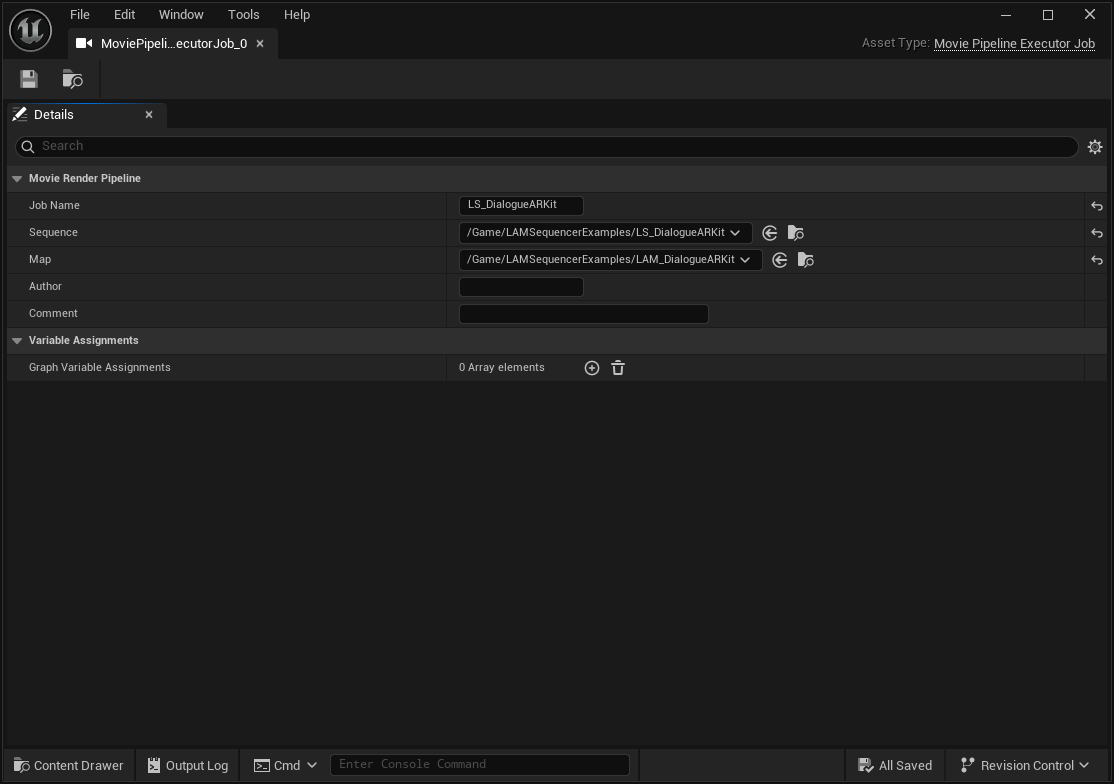Open the File menu
Image resolution: width=1114 pixels, height=784 pixels.
pyautogui.click(x=80, y=15)
